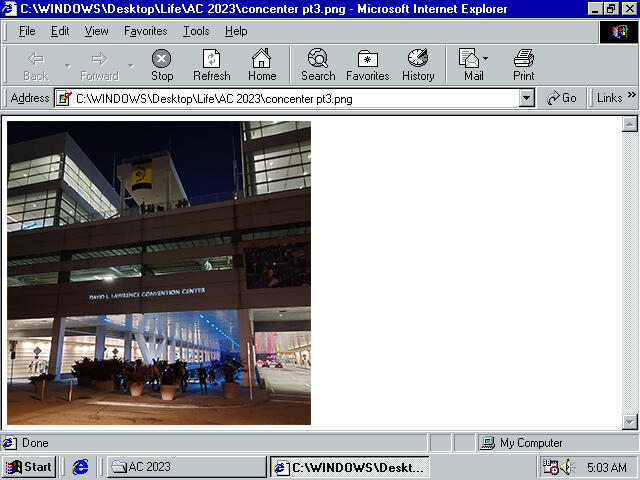Click the Mail toolbar icon
Image resolution: width=640 pixels, height=480 pixels.
[x=471, y=65]
